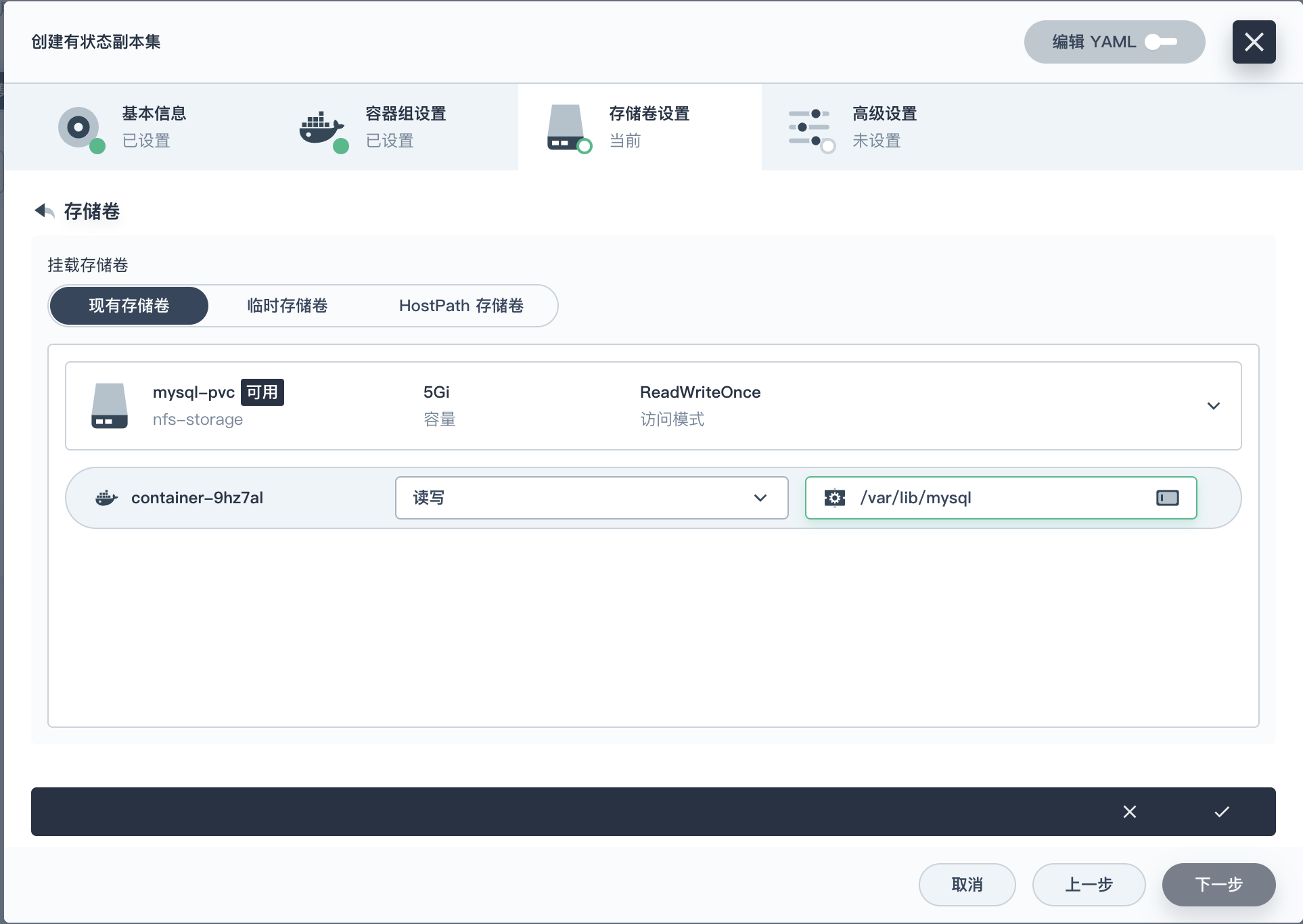1303x924 pixels.
Task: Open the 读写 access mode dropdown
Action: pyautogui.click(x=591, y=498)
